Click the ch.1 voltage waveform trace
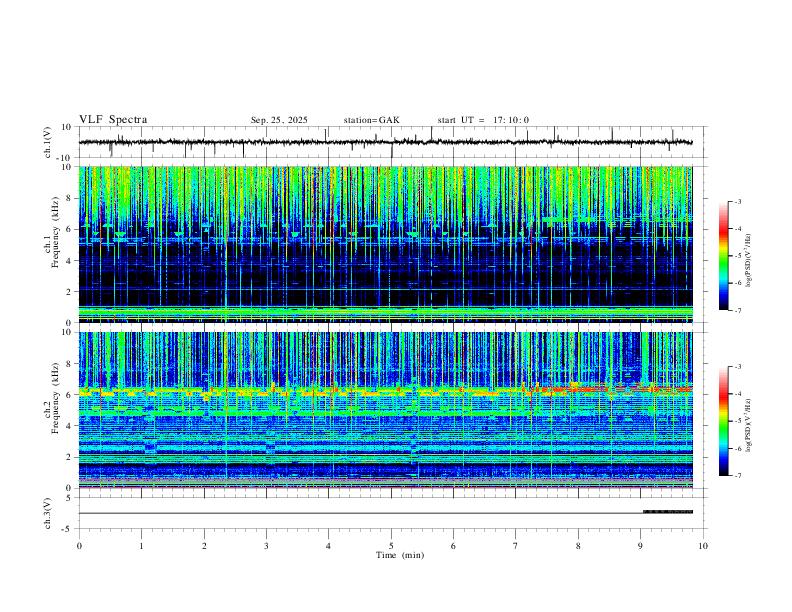The image size is (792, 612). [x=385, y=142]
